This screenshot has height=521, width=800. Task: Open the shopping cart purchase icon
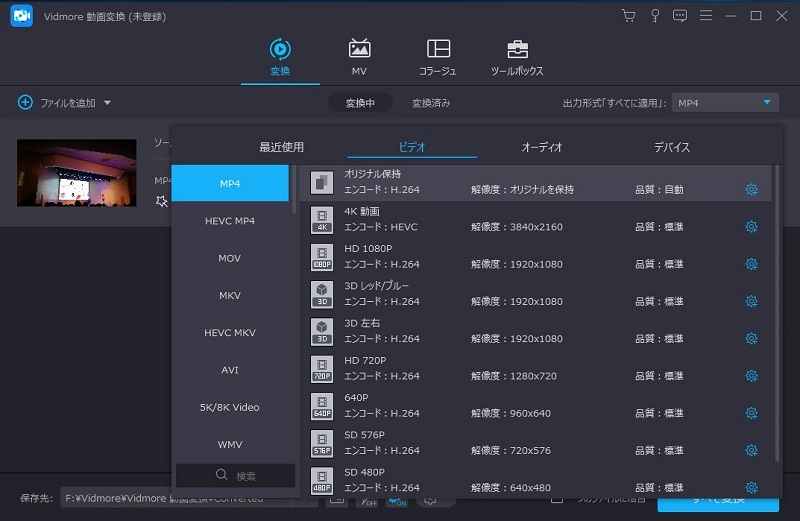click(629, 16)
